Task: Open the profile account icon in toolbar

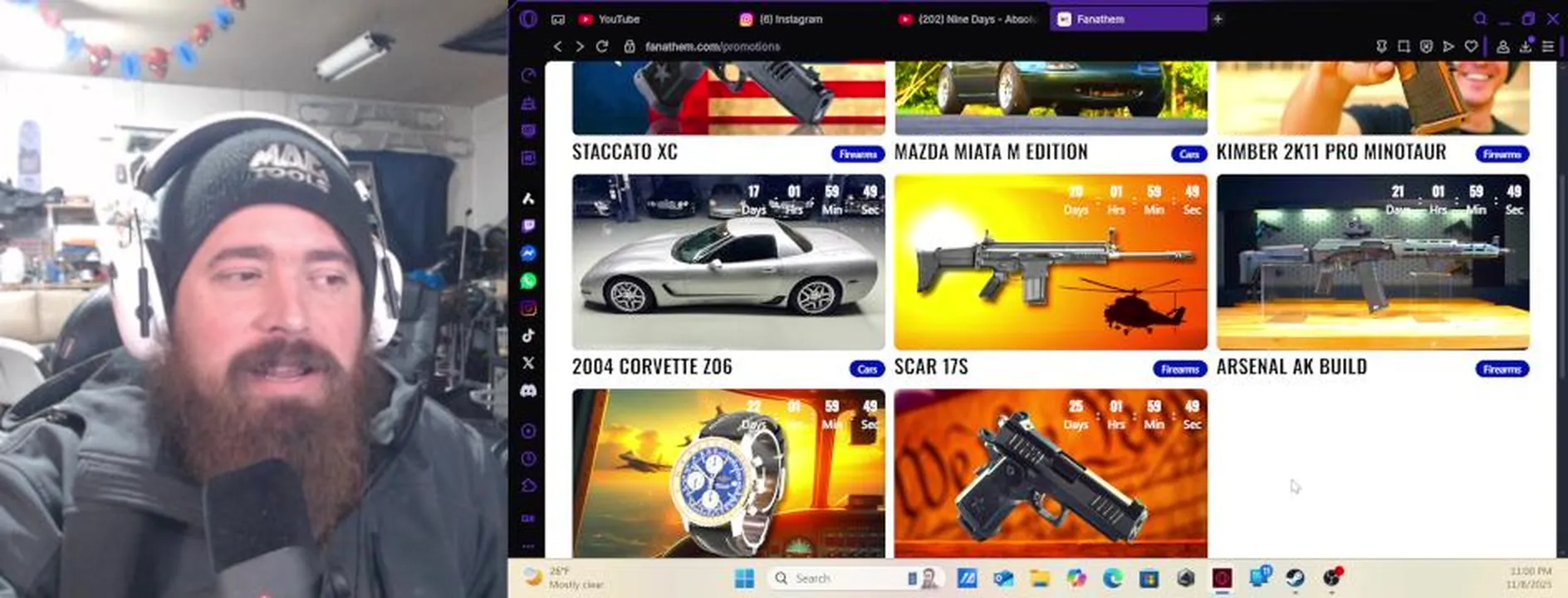Action: pos(1502,47)
